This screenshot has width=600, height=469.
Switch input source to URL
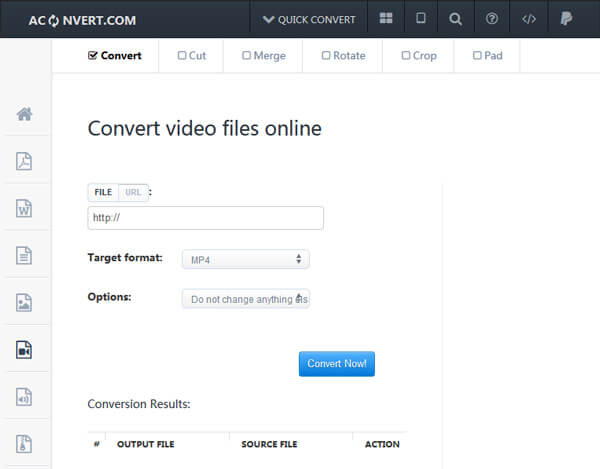[x=133, y=192]
